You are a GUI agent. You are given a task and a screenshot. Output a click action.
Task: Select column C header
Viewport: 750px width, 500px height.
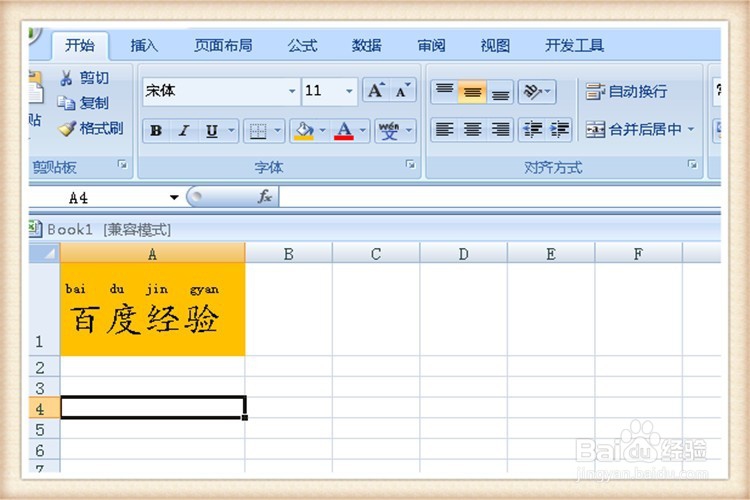coord(376,254)
